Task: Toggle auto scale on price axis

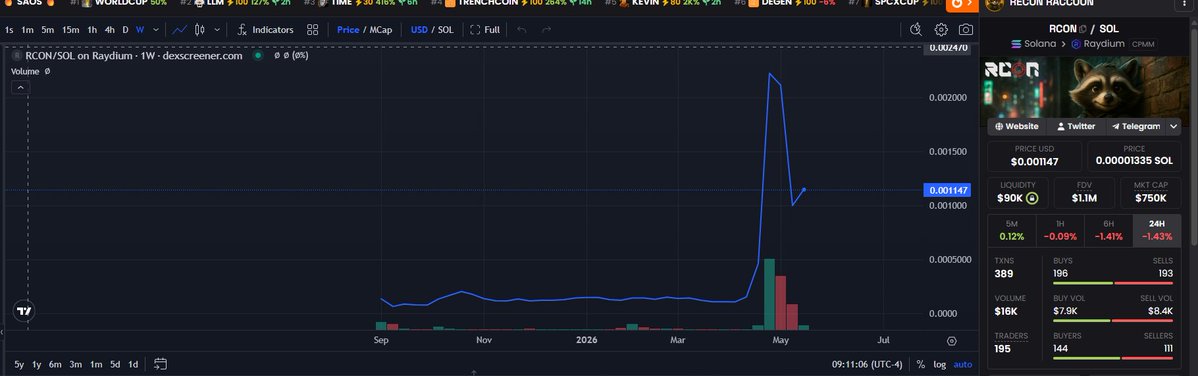Action: pyautogui.click(x=963, y=365)
